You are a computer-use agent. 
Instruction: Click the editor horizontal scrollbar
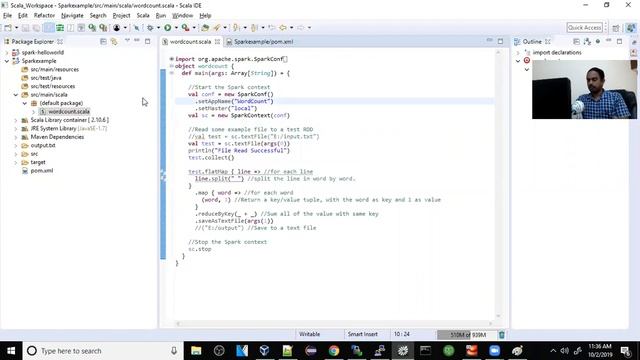tap(335, 324)
